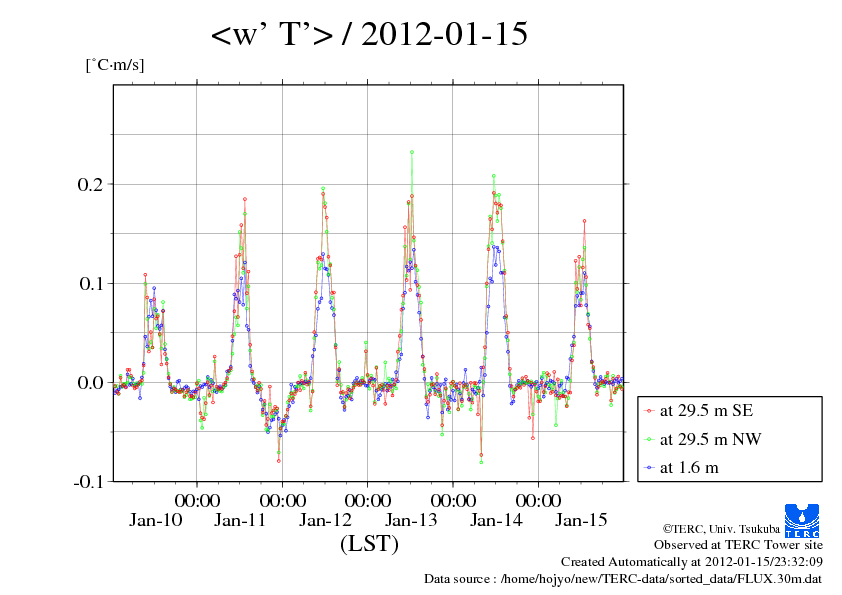Click the x-axis date label 'Jan-14'
The width and height of the screenshot is (842, 595).
pos(496,520)
